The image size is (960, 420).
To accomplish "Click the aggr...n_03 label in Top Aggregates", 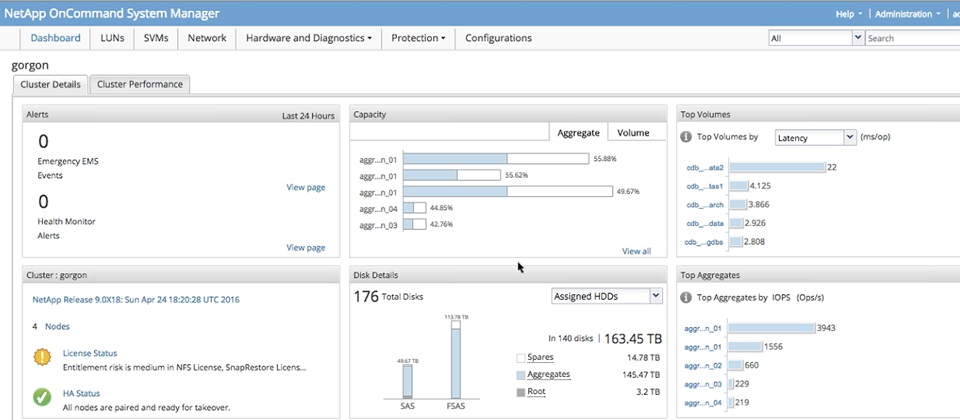I will 703,384.
